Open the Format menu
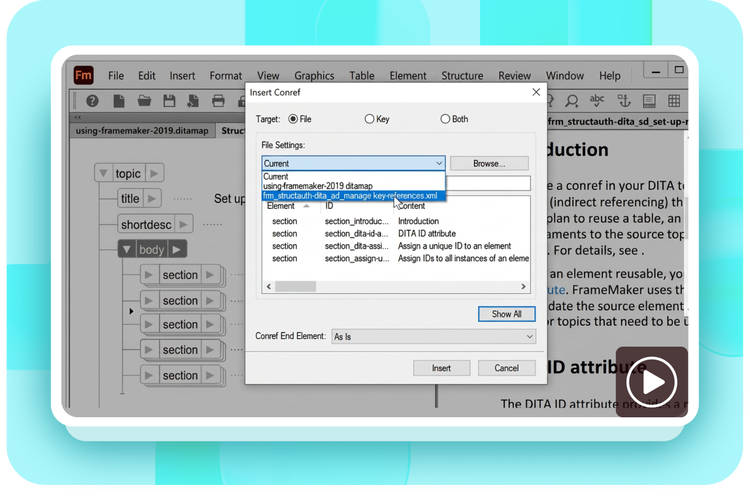Image resolution: width=750 pixels, height=496 pixels. [x=226, y=76]
